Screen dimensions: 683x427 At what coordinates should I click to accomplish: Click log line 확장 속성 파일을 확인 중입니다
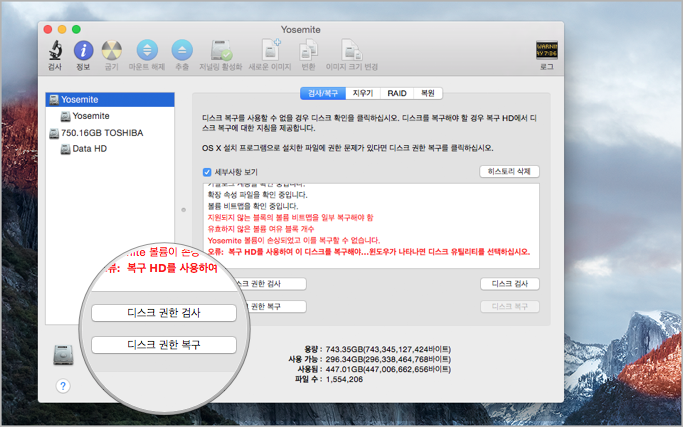click(257, 195)
